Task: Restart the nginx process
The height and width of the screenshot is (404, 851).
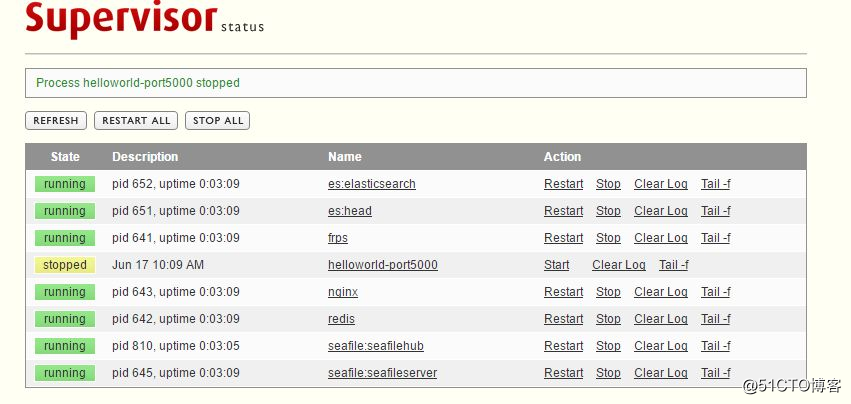Action: click(563, 292)
